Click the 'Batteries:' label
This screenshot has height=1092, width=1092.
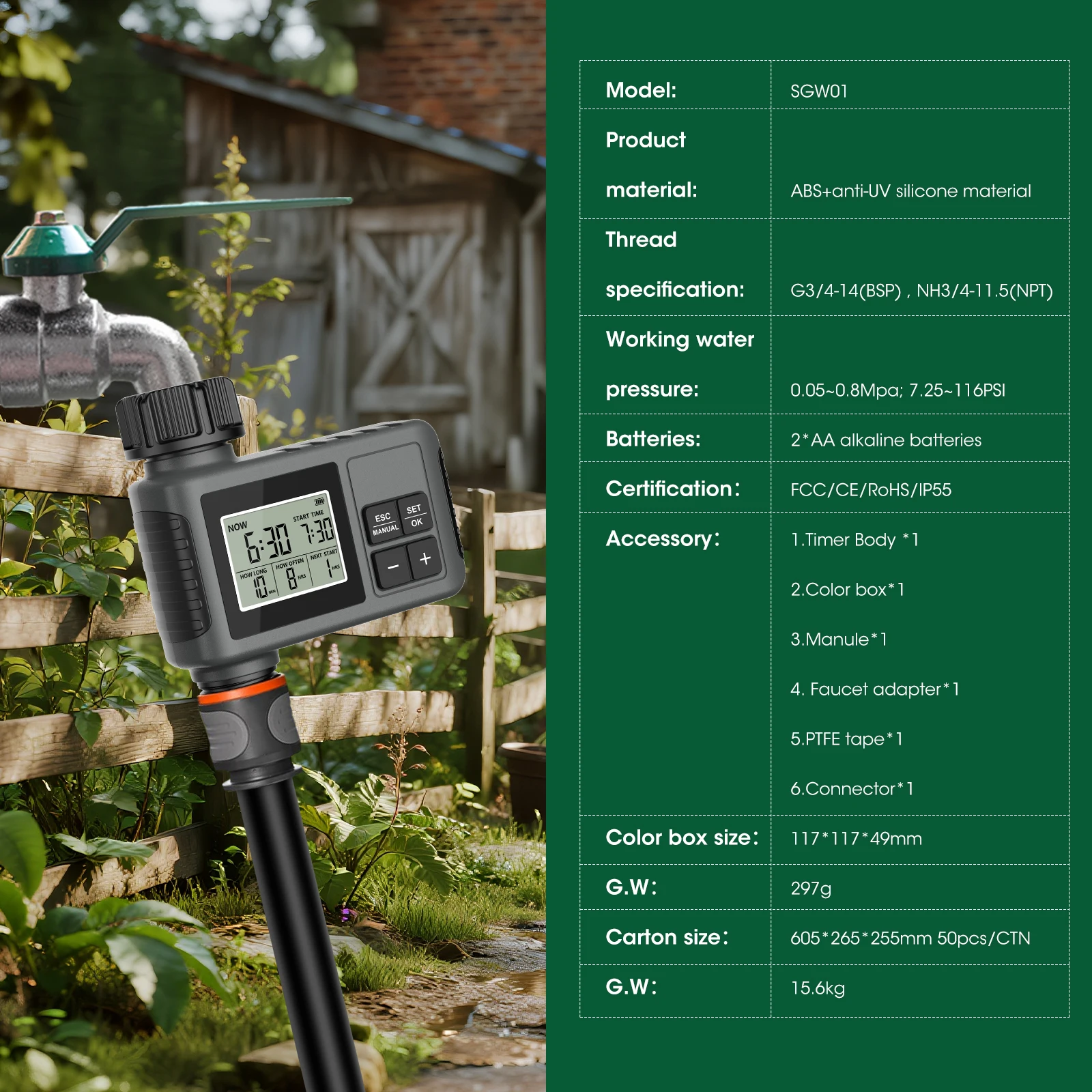click(653, 439)
